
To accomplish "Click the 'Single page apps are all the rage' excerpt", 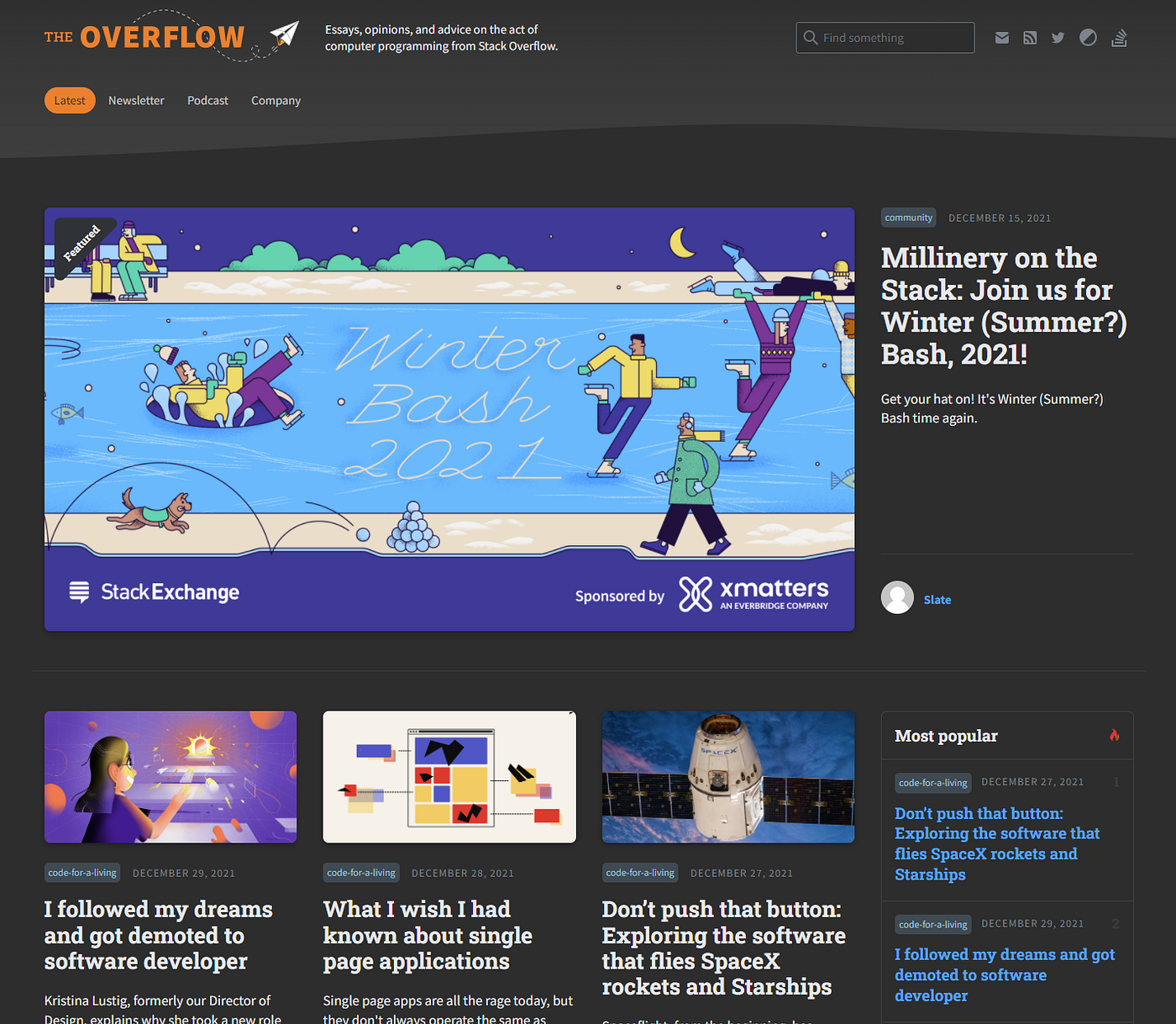I will point(448,1008).
